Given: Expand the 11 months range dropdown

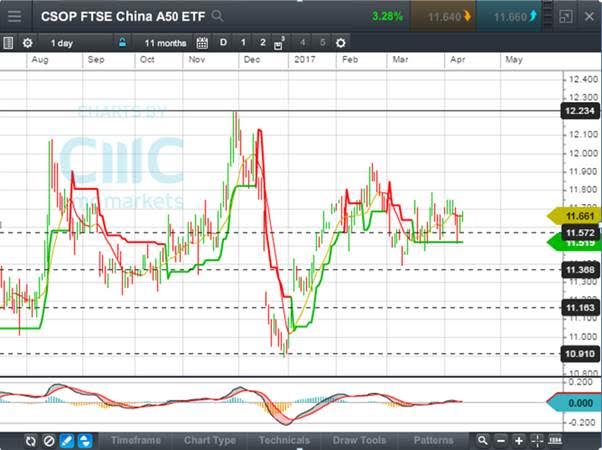Looking at the screenshot, I should (165, 43).
